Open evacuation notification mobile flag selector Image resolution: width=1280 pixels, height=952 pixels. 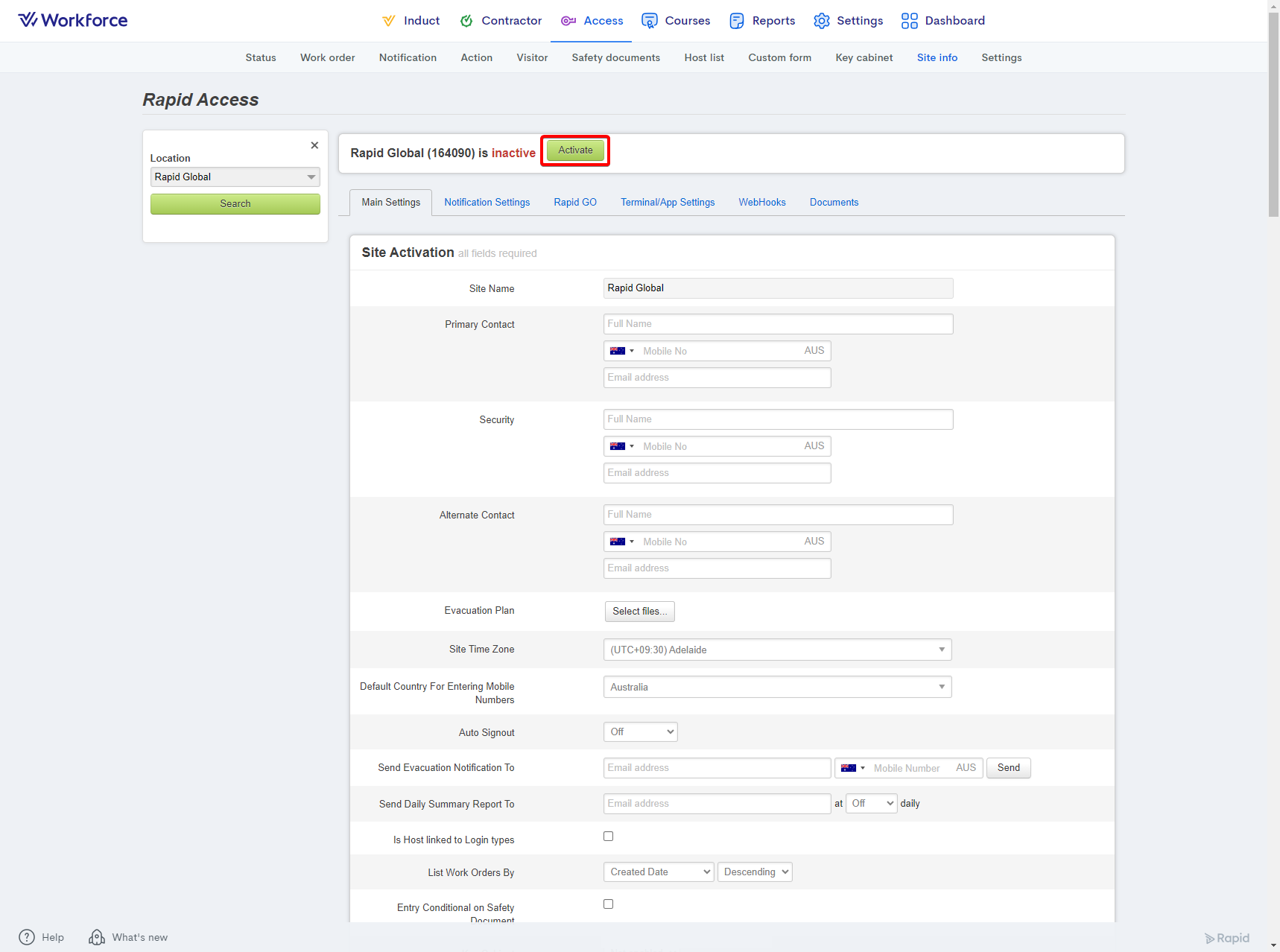(x=852, y=768)
